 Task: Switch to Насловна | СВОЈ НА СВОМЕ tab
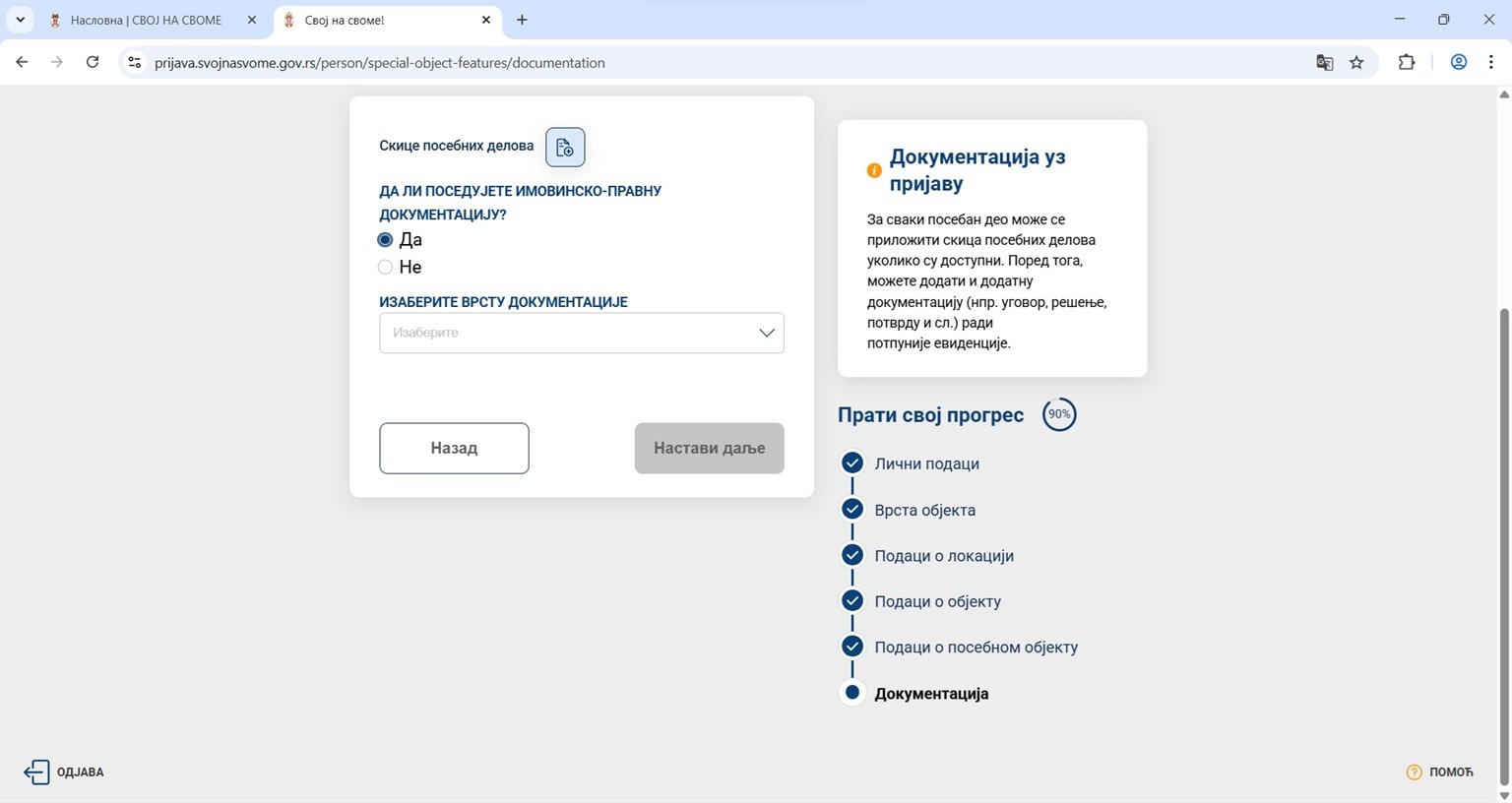tap(146, 20)
